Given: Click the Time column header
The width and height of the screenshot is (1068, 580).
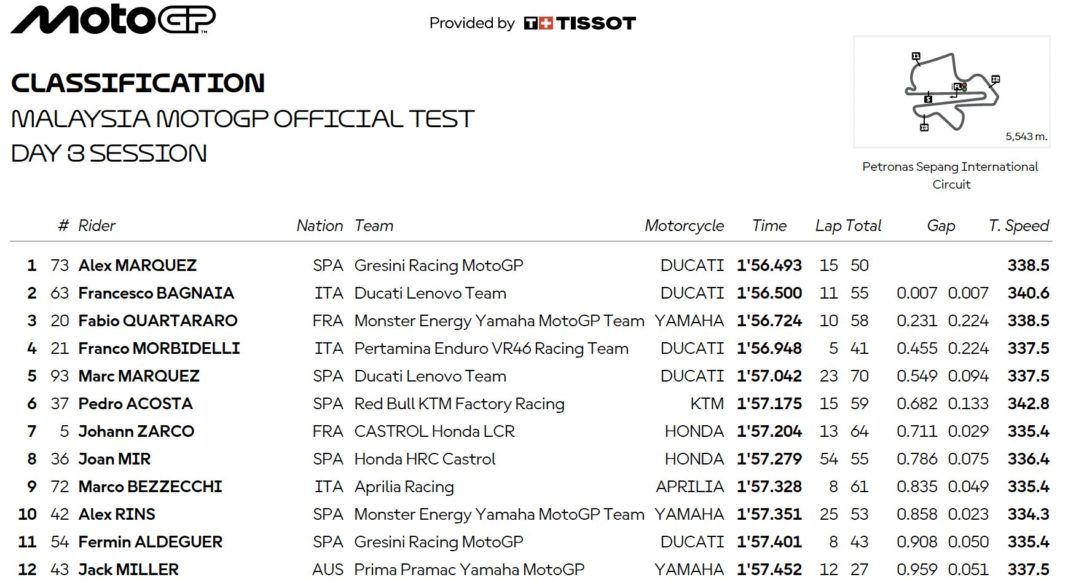Looking at the screenshot, I should [x=769, y=226].
